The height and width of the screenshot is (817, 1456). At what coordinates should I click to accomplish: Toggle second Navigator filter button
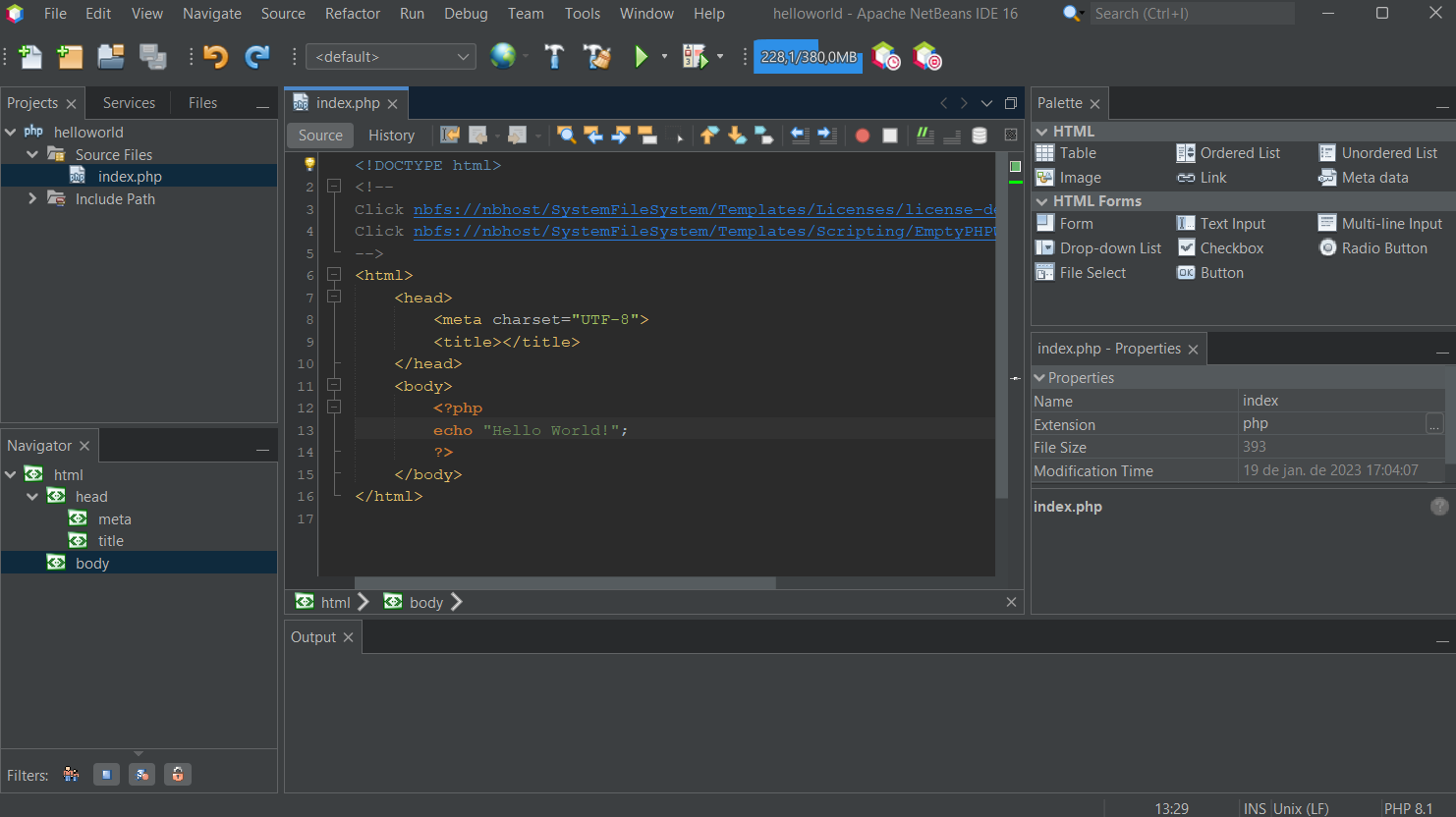pos(106,775)
